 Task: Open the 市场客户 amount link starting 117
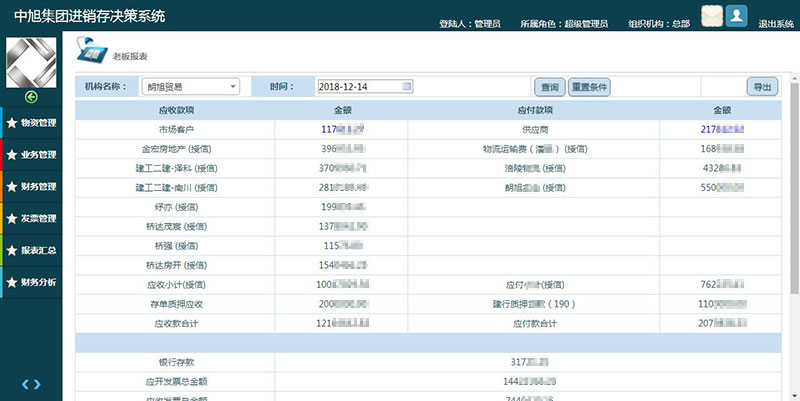[x=342, y=130]
